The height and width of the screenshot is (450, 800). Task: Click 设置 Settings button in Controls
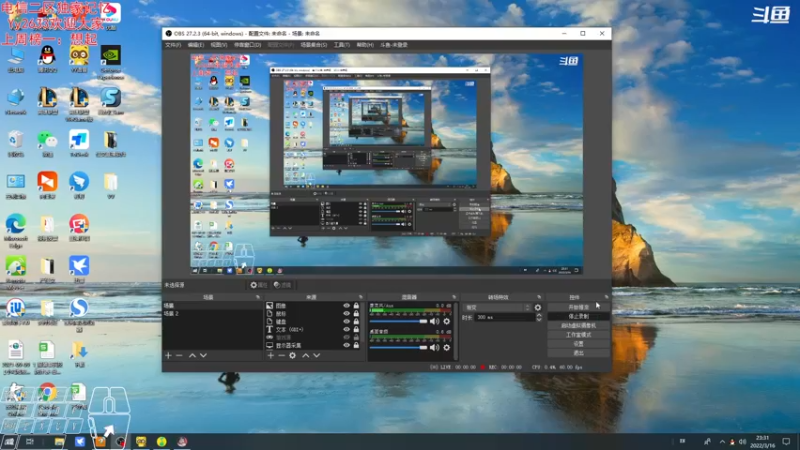coord(579,344)
